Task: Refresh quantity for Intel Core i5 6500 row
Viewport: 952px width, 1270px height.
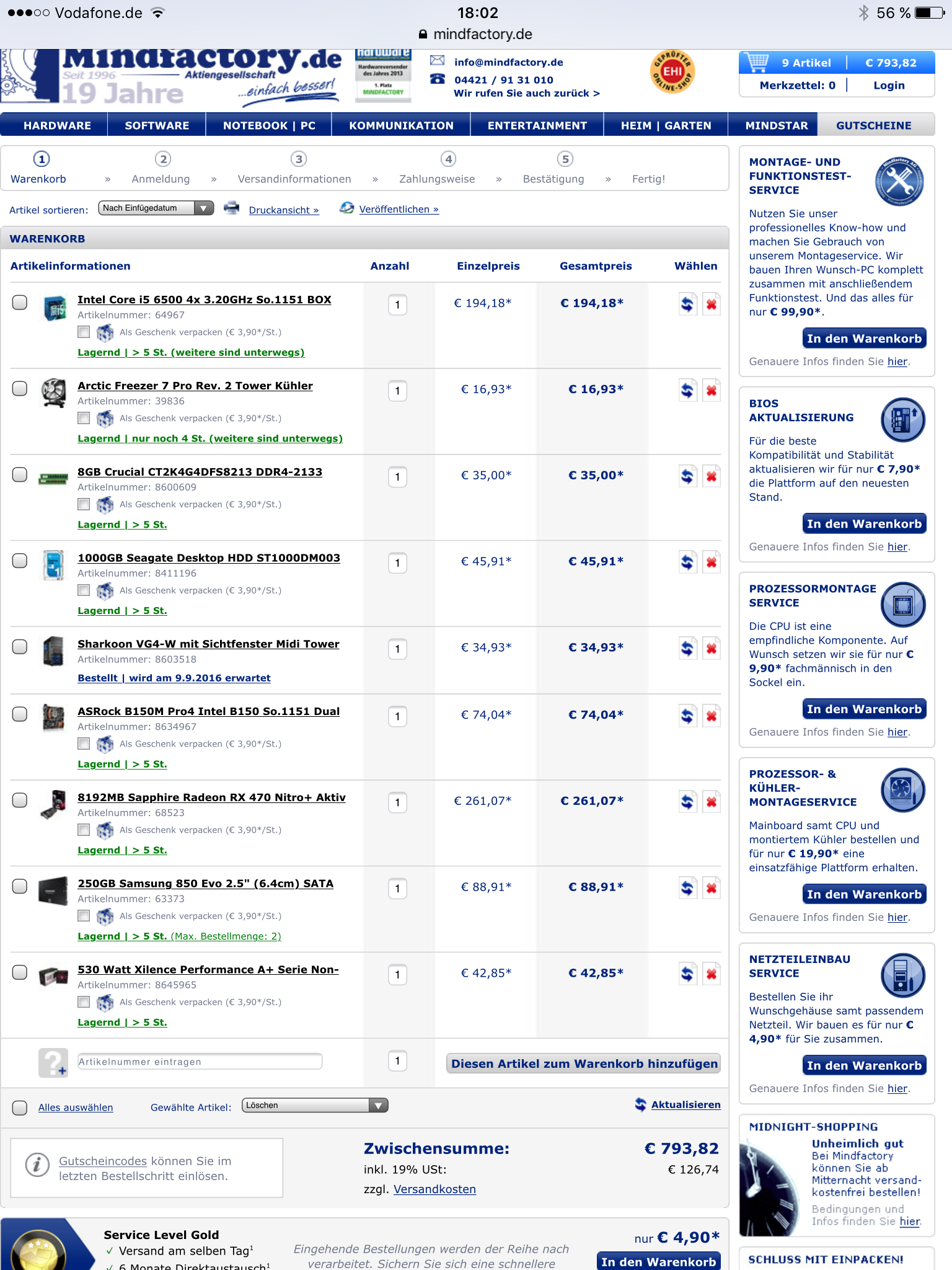Action: pyautogui.click(x=687, y=304)
